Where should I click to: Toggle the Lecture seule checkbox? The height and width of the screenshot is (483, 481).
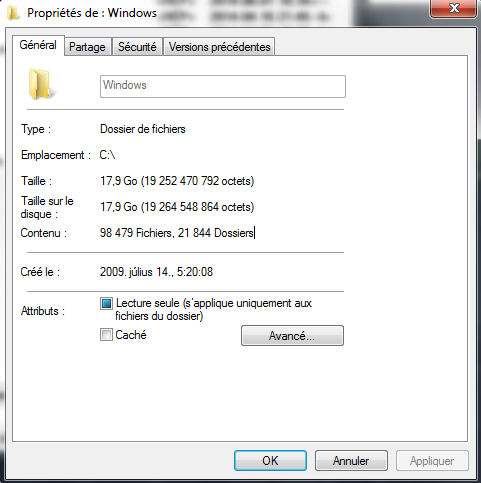pos(106,304)
